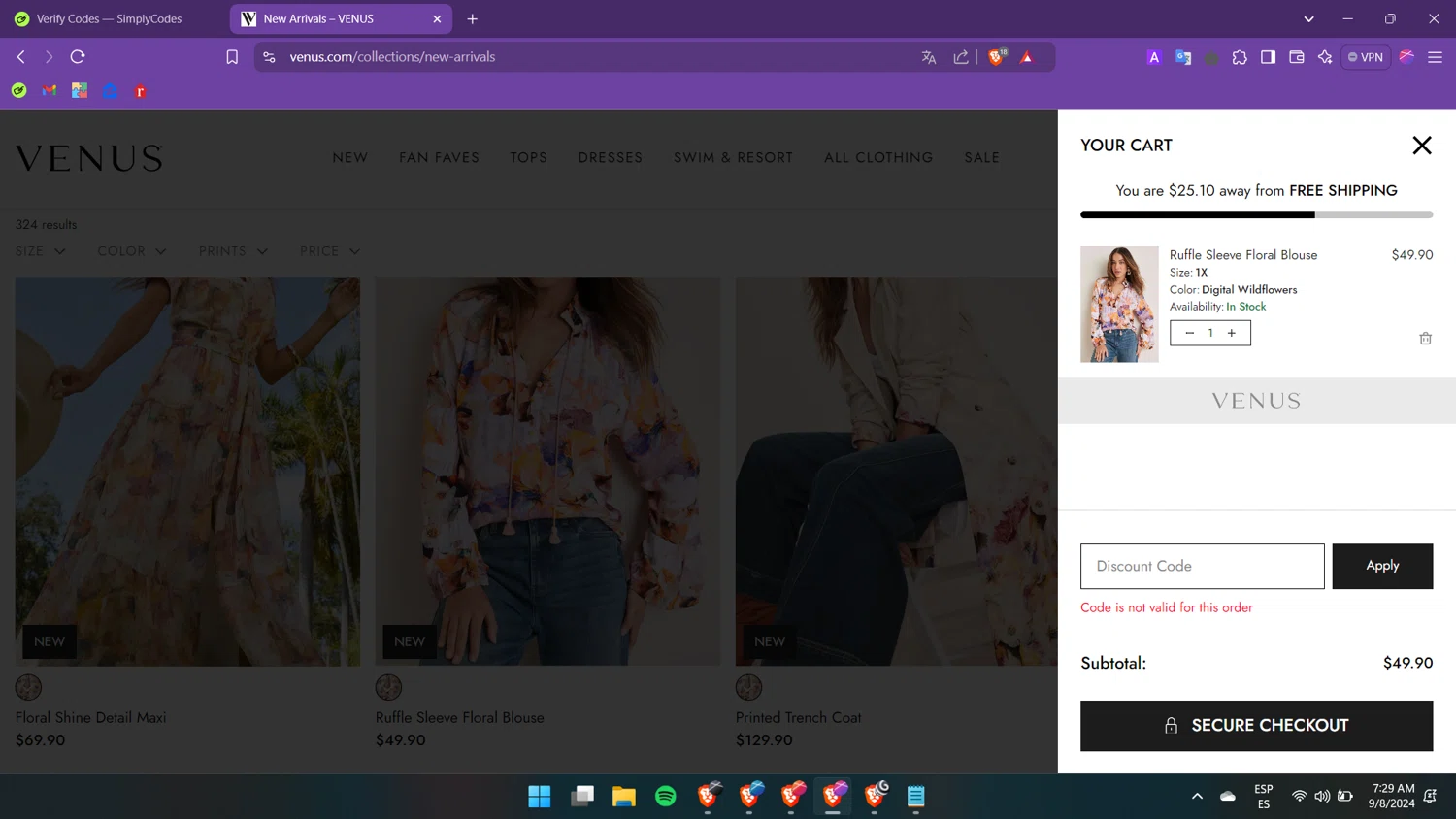Open Ruffle Sleeve Floral Blouse cart item title

click(x=1242, y=255)
